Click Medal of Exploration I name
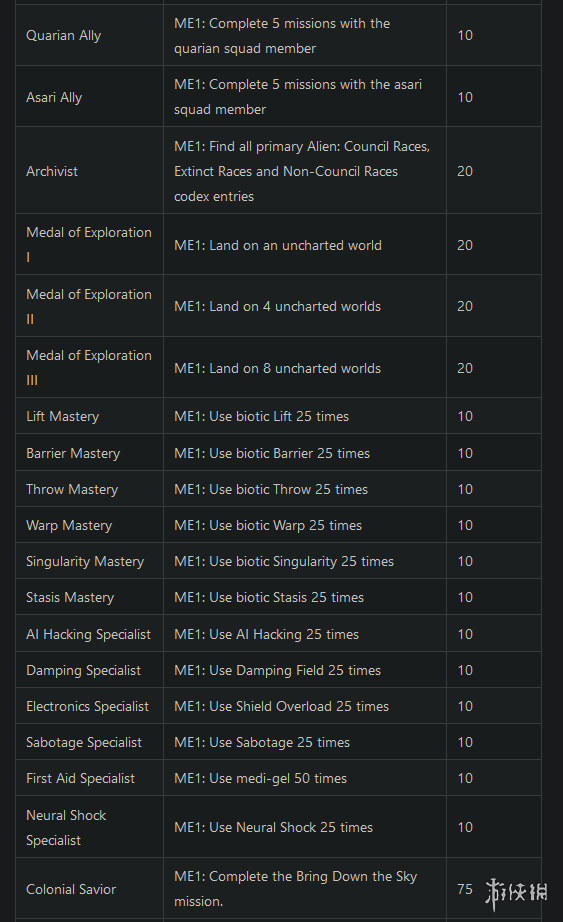The width and height of the screenshot is (563, 922). (89, 245)
